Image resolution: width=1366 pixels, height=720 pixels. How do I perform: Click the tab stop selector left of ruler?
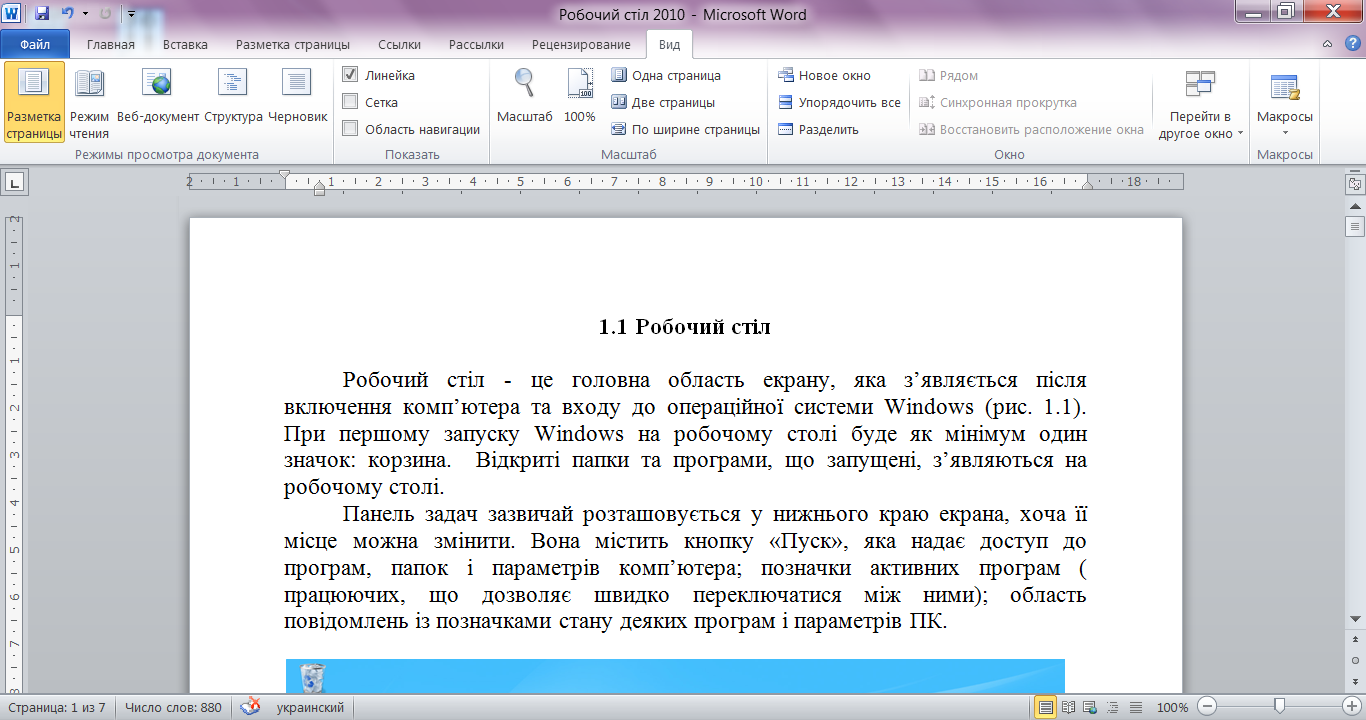tap(15, 182)
